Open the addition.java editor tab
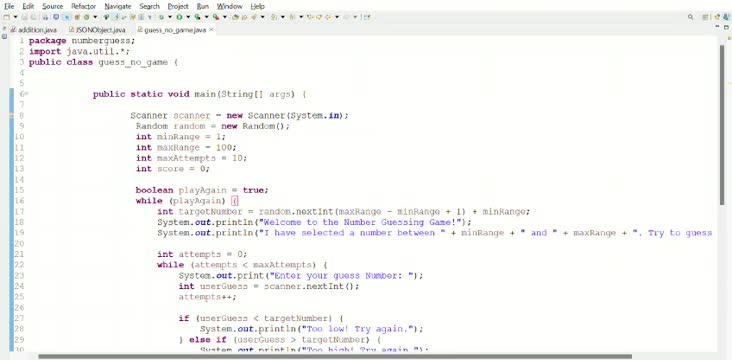The height and width of the screenshot is (360, 732). [x=34, y=29]
